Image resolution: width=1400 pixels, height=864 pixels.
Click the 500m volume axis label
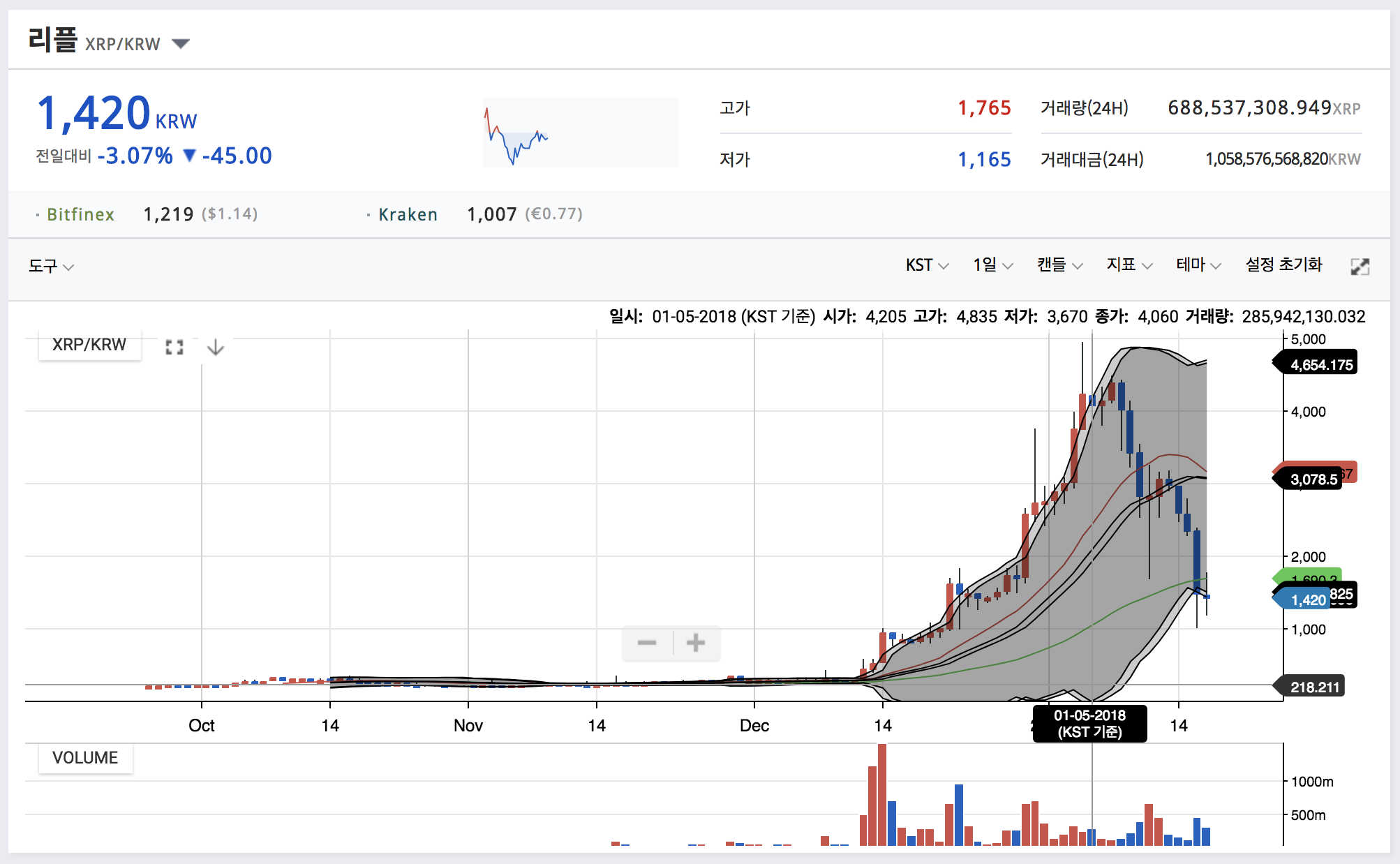(x=1308, y=815)
